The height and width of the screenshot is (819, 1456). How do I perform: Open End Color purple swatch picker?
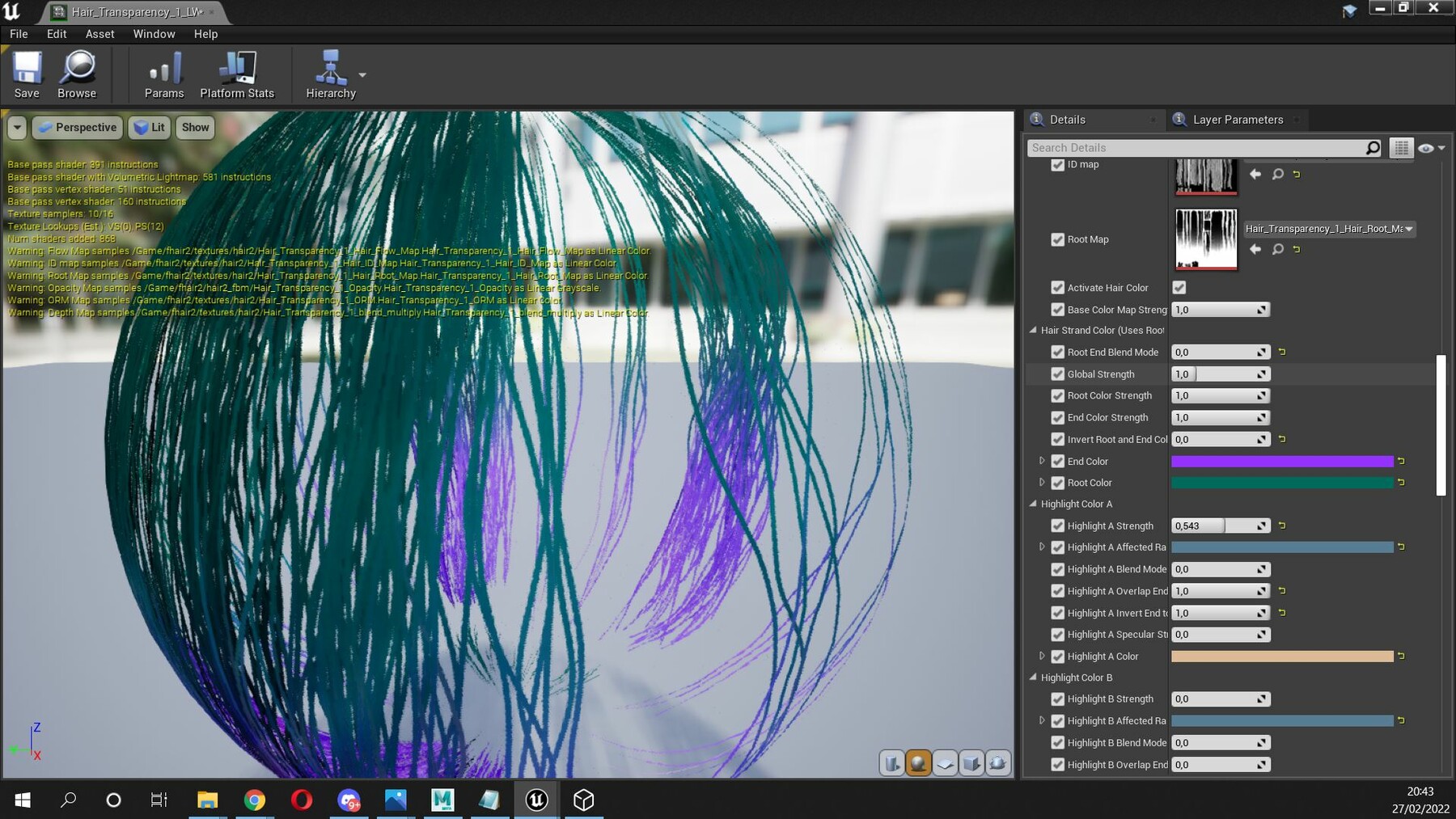click(x=1282, y=462)
